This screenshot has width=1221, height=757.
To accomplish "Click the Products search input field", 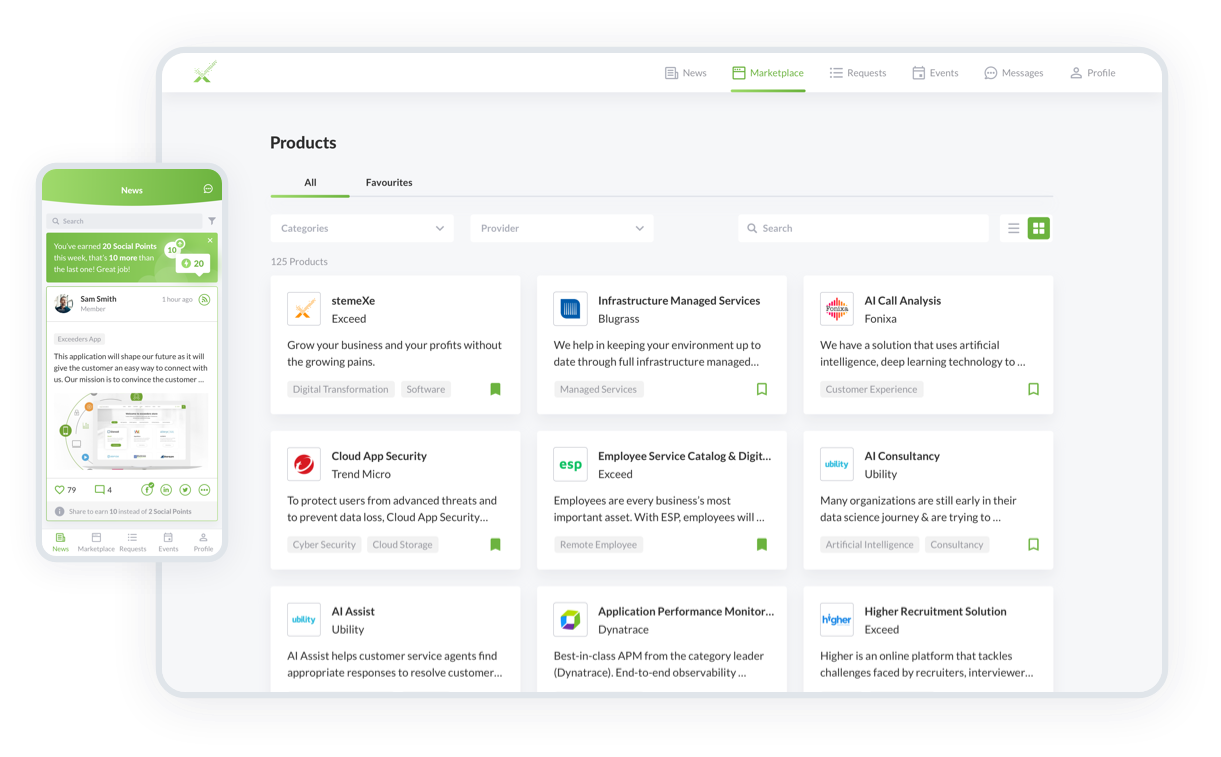I will pos(863,228).
